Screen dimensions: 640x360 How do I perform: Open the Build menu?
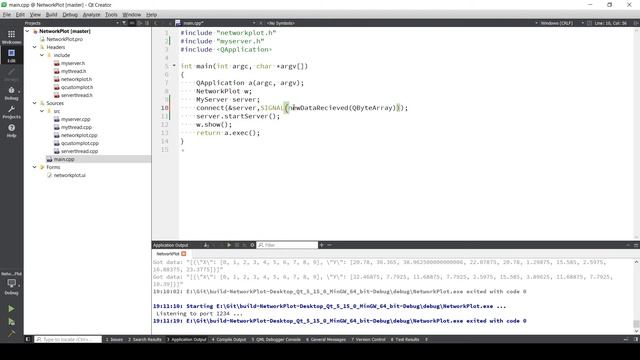51,15
